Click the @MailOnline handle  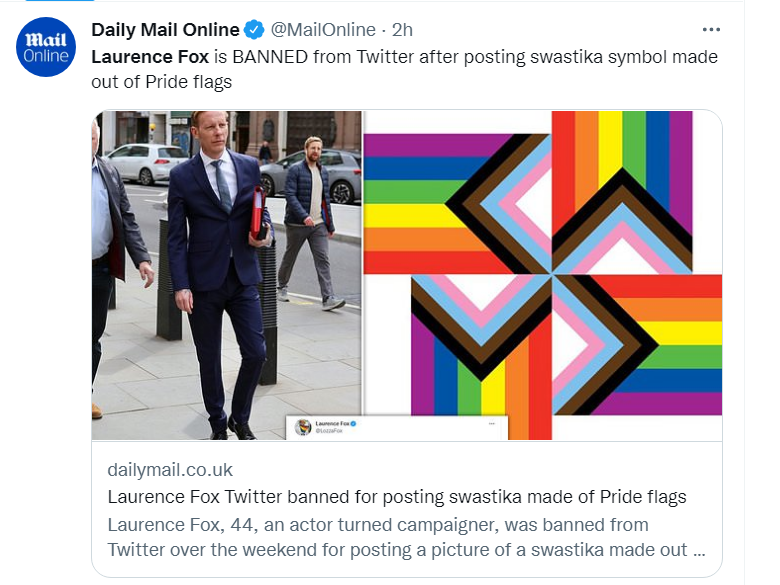tap(323, 30)
